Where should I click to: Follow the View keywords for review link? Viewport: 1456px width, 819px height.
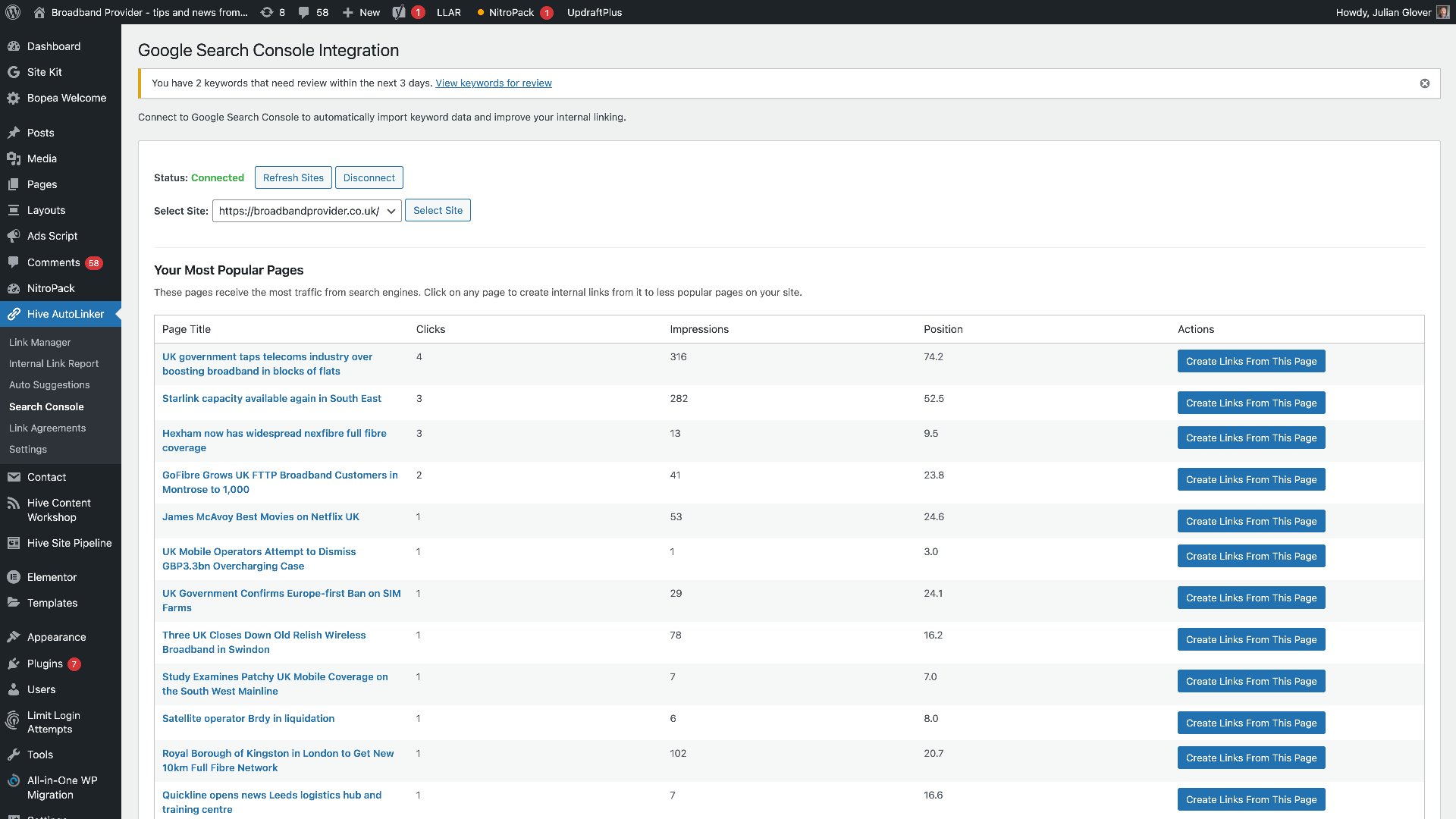493,83
